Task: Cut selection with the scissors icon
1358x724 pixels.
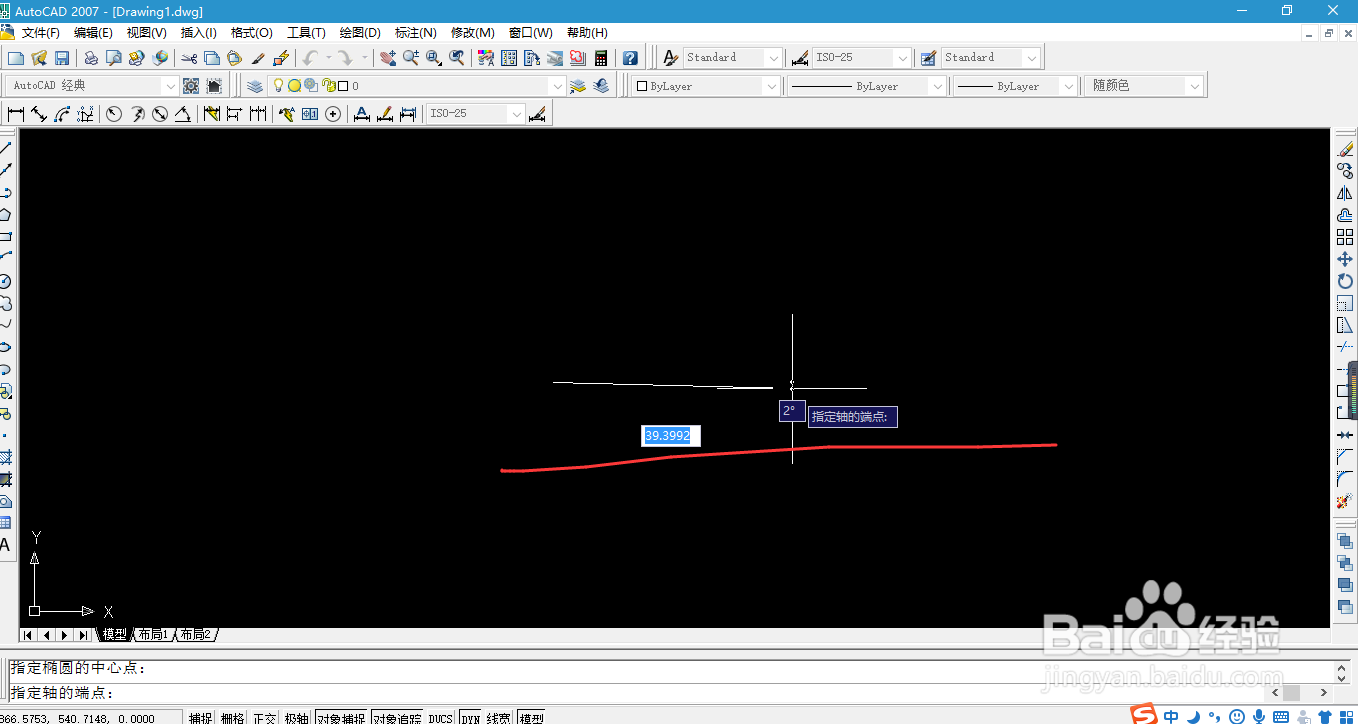Action: pos(189,58)
